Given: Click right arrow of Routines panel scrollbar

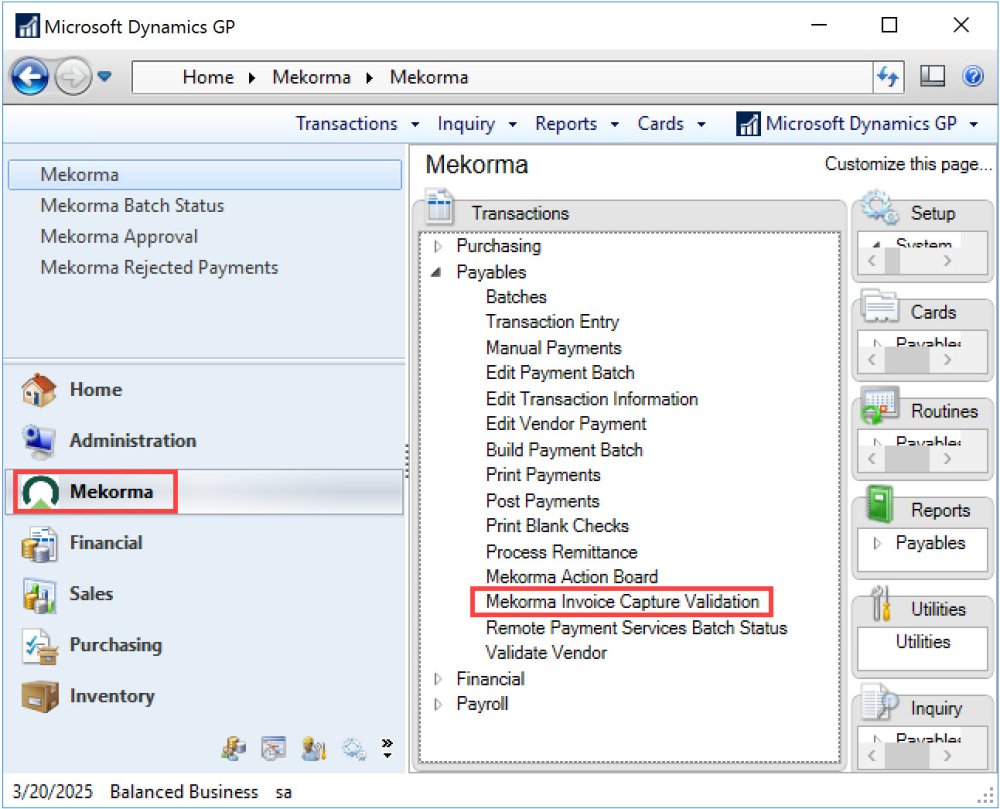Looking at the screenshot, I should pyautogui.click(x=947, y=459).
